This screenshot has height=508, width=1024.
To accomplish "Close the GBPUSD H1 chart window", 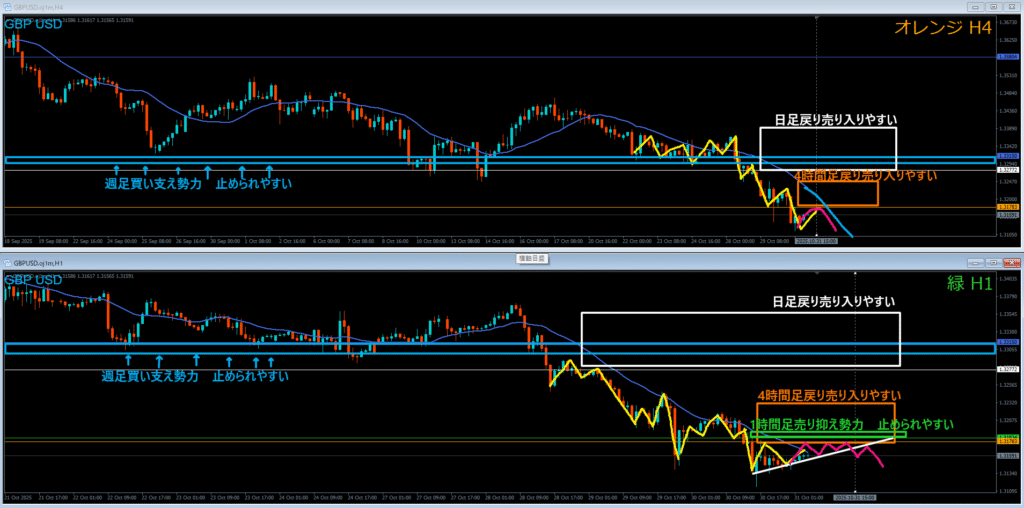I will 1010,262.
